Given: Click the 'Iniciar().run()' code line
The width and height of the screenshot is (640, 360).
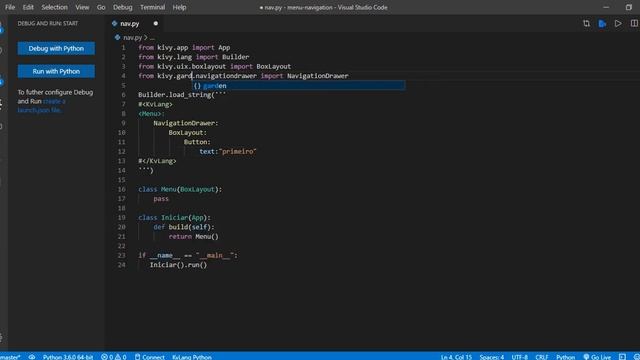Looking at the screenshot, I should pyautogui.click(x=178, y=265).
